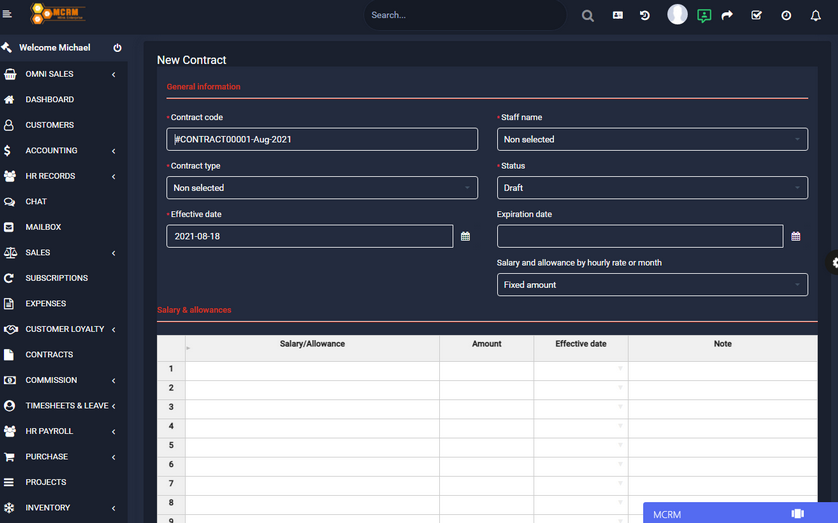Viewport: 838px width, 523px height.
Task: Open the Contract type dropdown
Action: pyautogui.click(x=322, y=188)
